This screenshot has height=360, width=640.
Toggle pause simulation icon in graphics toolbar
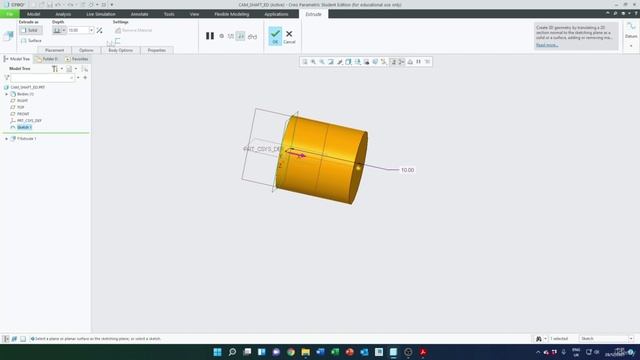(419, 62)
